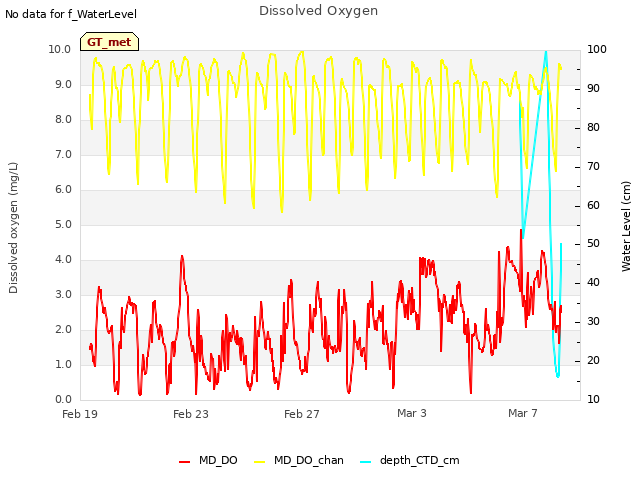
Task: Click the 5.0 left axis tick label
Action: [63, 224]
